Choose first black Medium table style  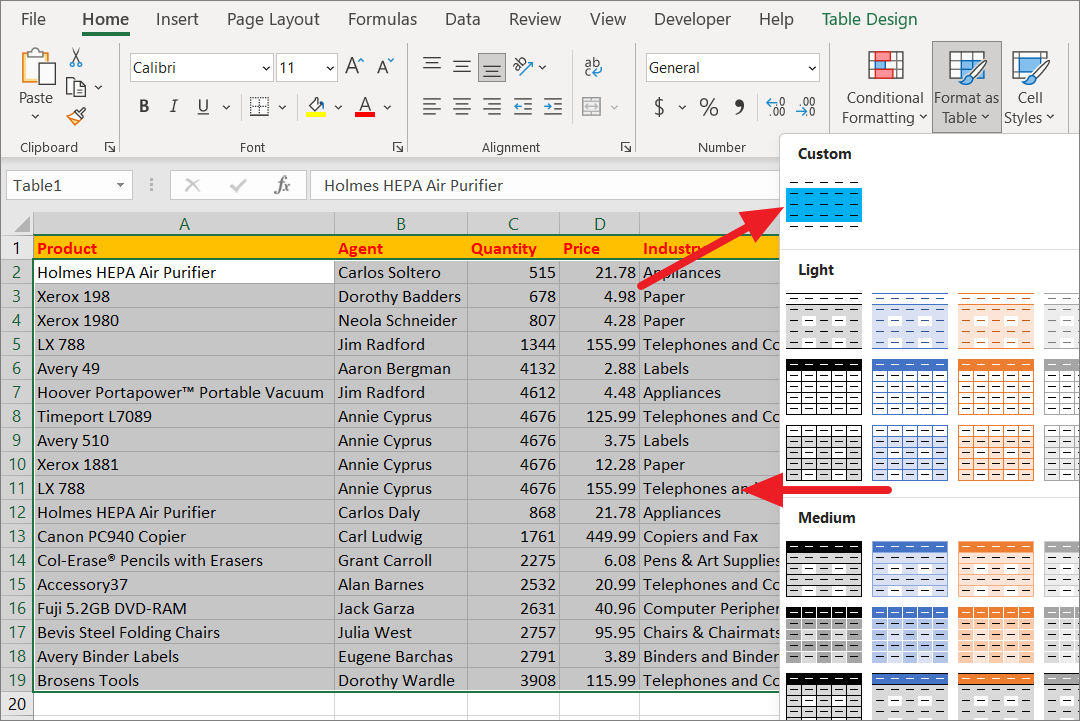(824, 569)
